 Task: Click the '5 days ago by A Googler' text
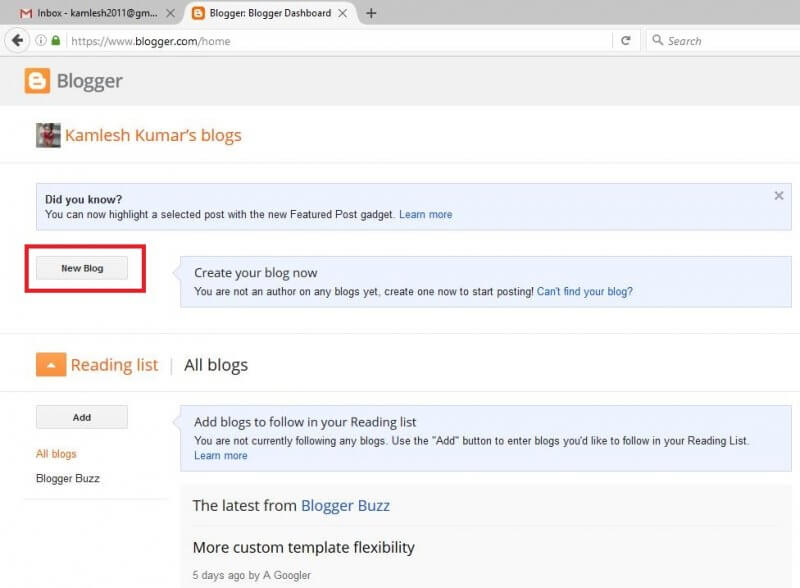point(252,575)
